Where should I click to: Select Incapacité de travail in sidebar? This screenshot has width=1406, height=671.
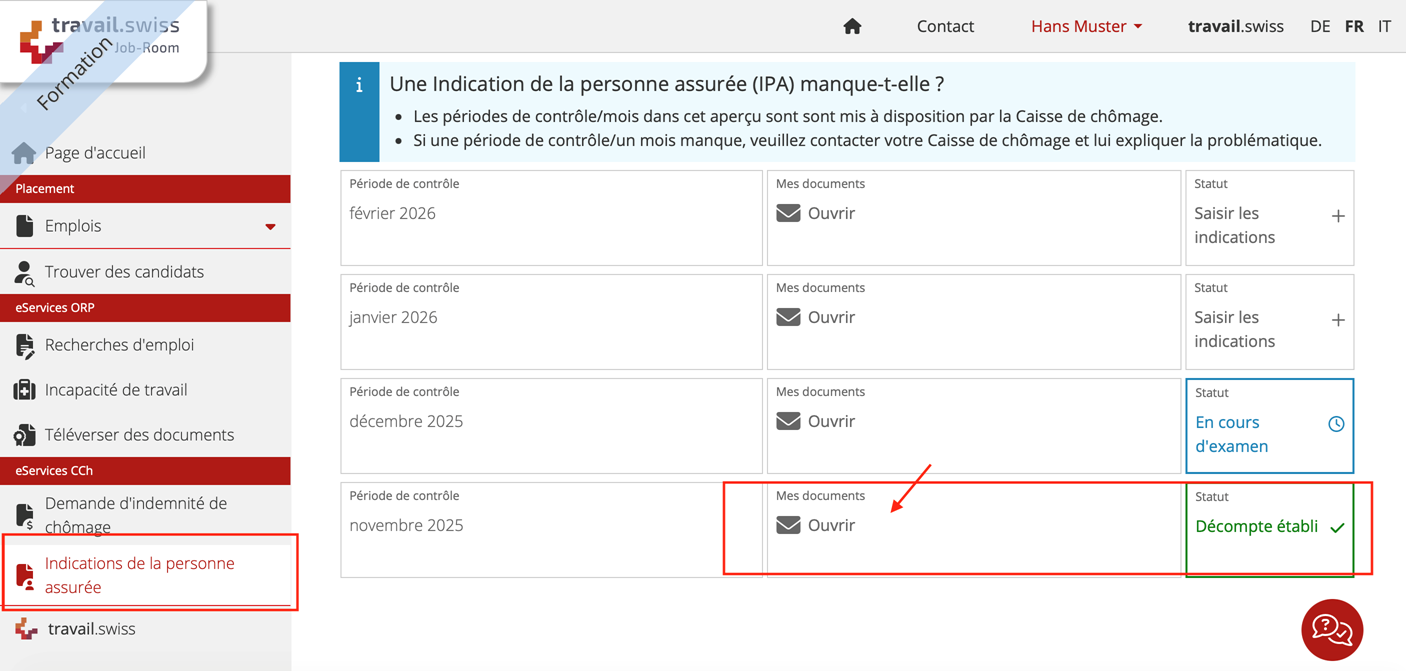click(115, 390)
